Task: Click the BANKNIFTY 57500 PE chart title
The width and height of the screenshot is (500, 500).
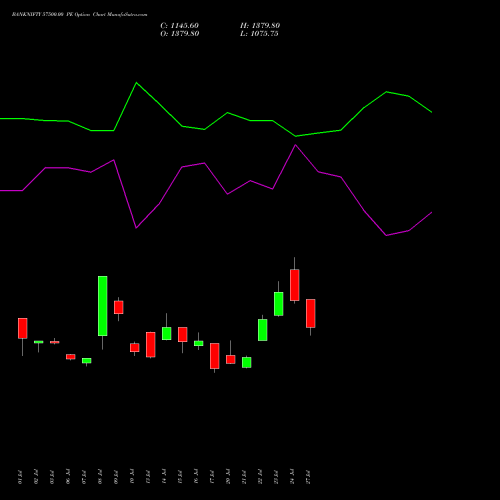Action: tap(79, 15)
